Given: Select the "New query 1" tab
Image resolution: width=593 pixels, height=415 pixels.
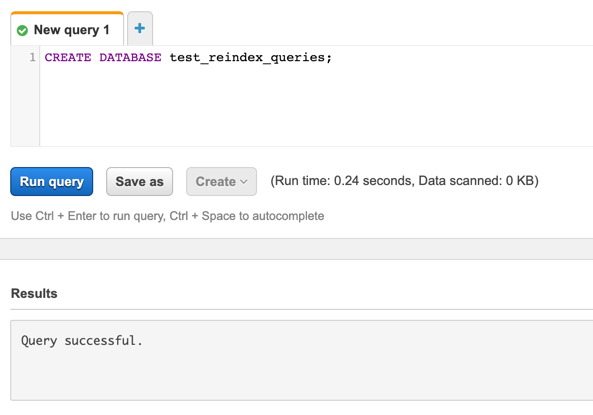Looking at the screenshot, I should point(67,29).
